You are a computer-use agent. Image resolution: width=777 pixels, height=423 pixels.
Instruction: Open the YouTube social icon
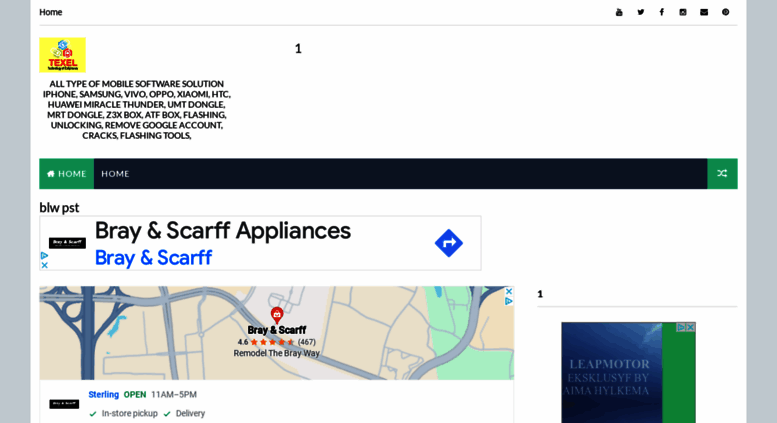[x=619, y=12]
